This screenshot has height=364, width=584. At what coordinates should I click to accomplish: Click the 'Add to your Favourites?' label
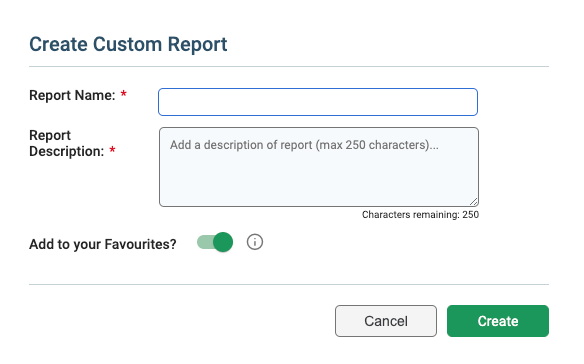point(103,244)
